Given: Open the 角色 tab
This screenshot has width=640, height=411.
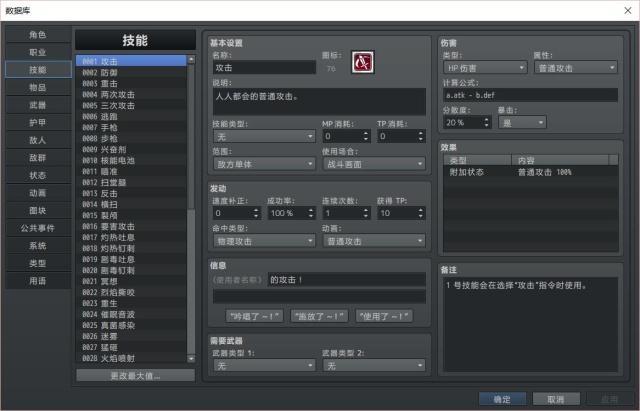Looking at the screenshot, I should point(38,35).
